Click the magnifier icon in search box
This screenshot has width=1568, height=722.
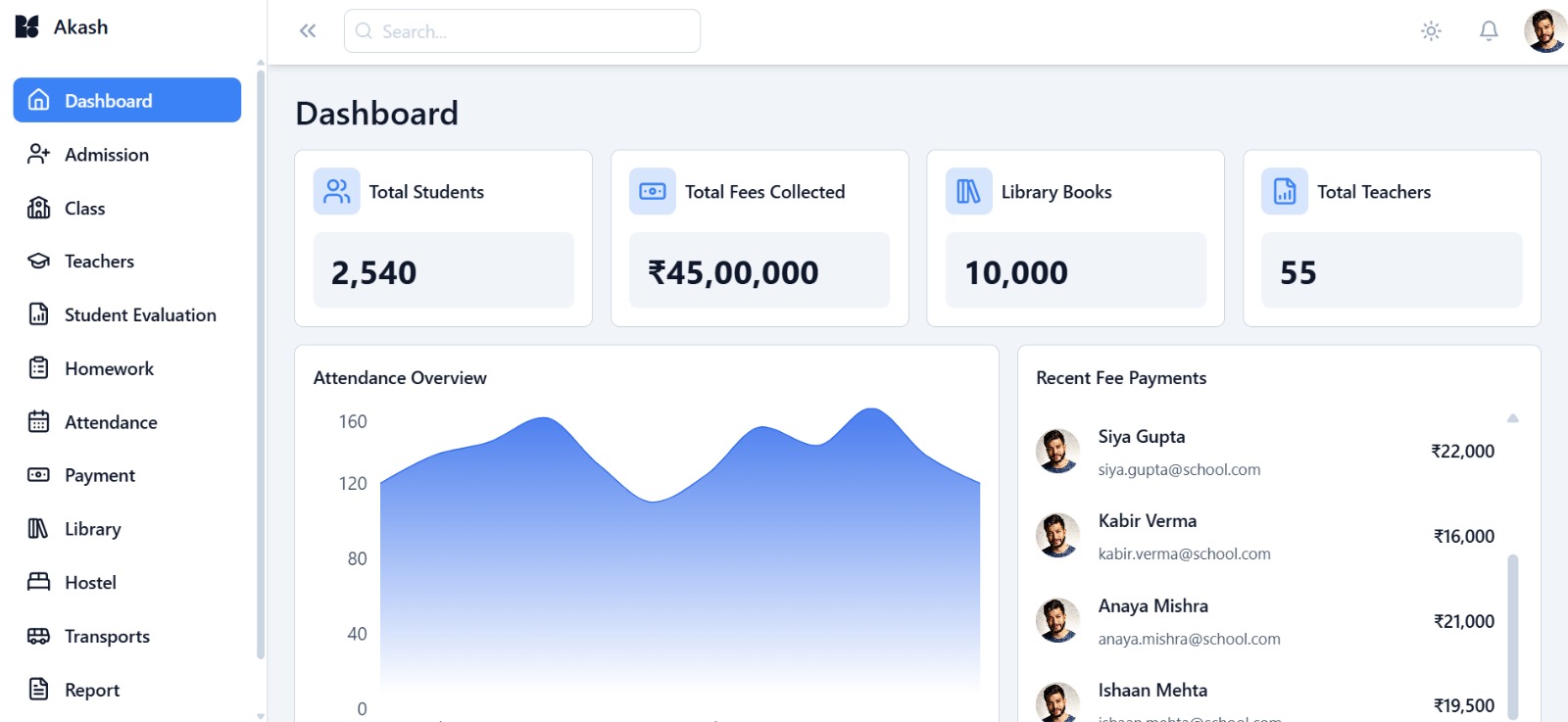pyautogui.click(x=364, y=31)
